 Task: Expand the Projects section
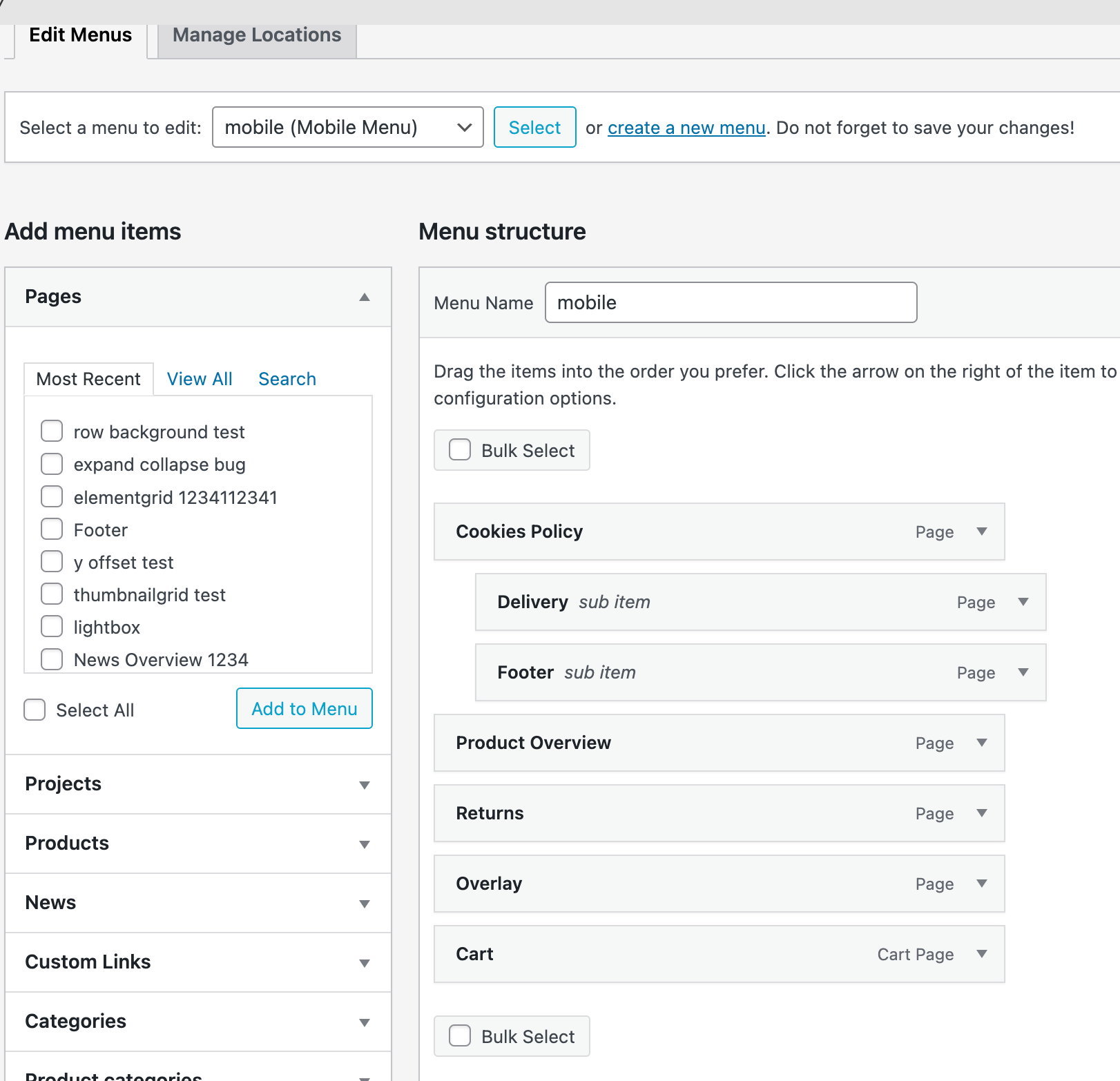tap(365, 785)
